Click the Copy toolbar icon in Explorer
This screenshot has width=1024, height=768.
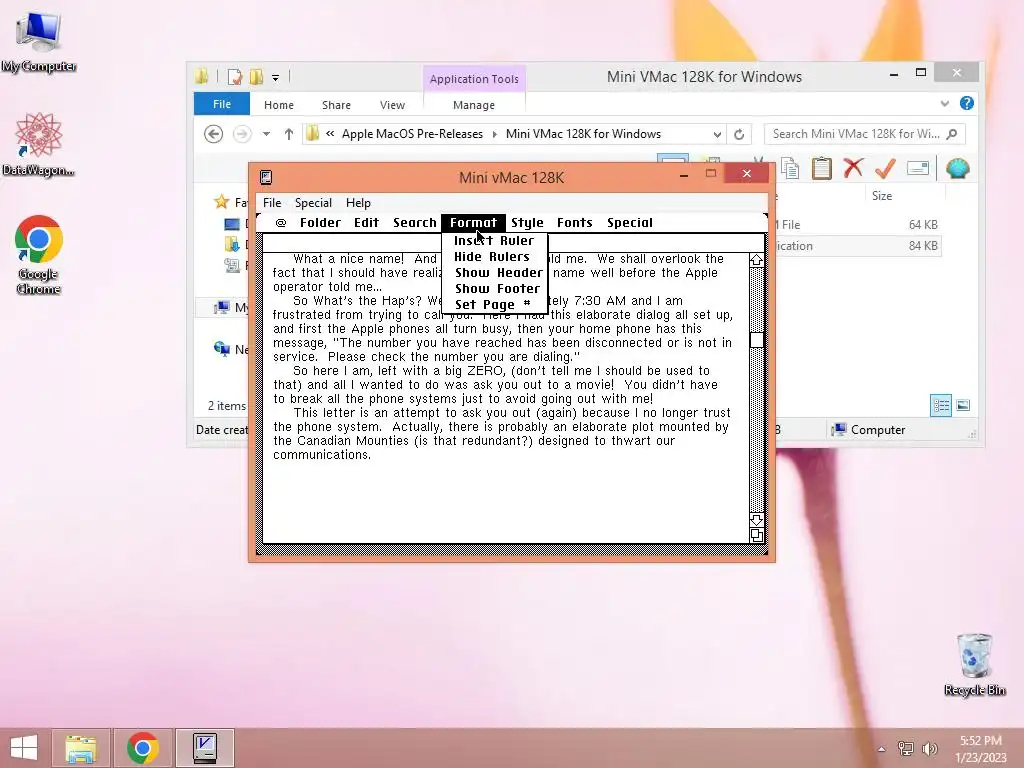point(790,168)
